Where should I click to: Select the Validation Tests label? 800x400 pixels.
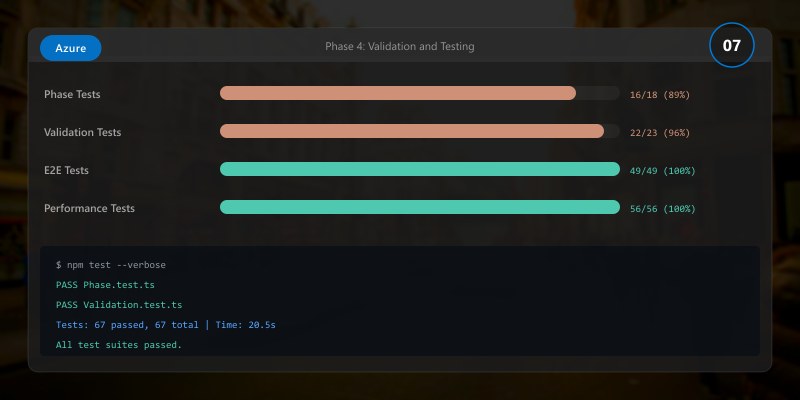click(82, 132)
